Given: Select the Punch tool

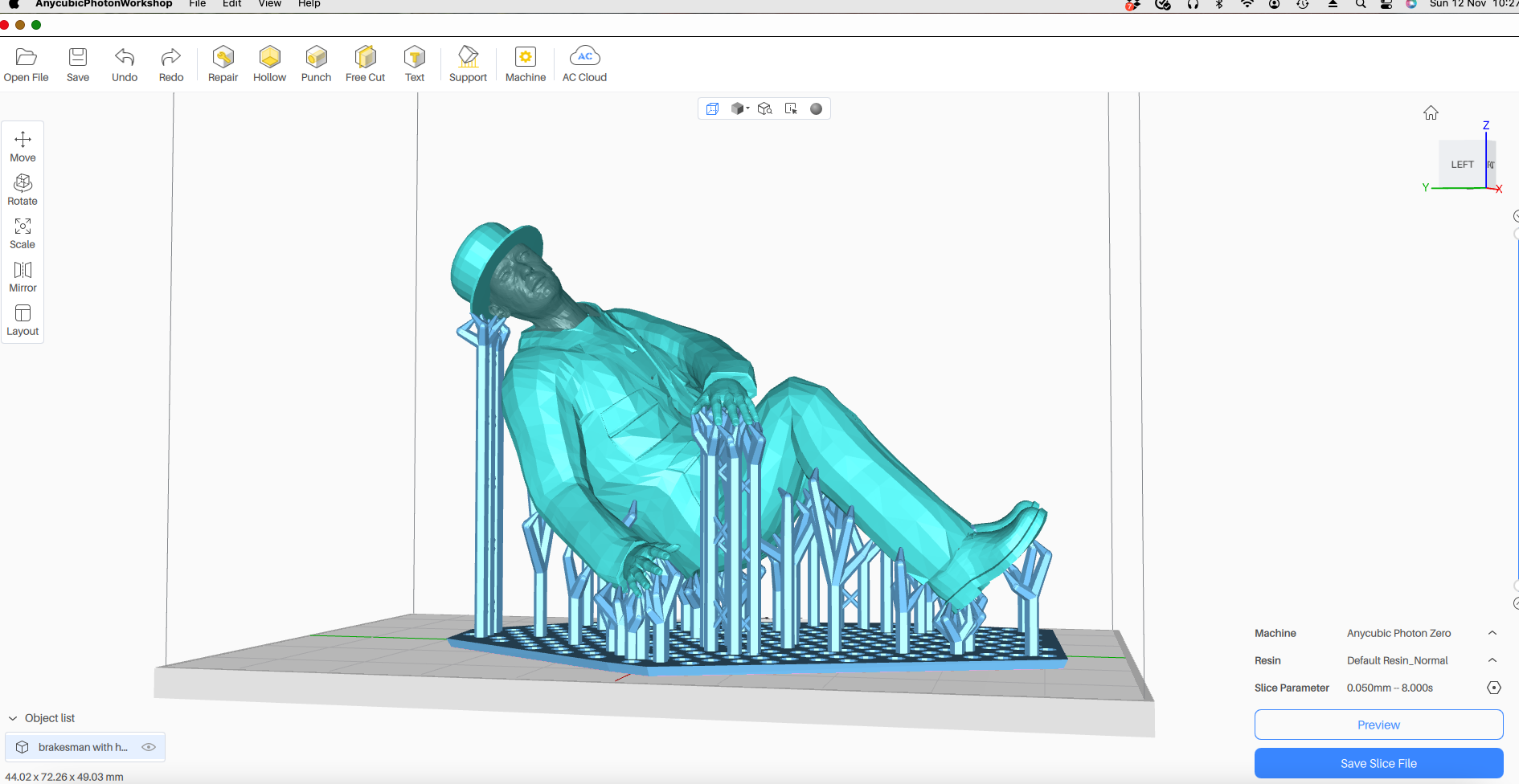Looking at the screenshot, I should [x=316, y=58].
